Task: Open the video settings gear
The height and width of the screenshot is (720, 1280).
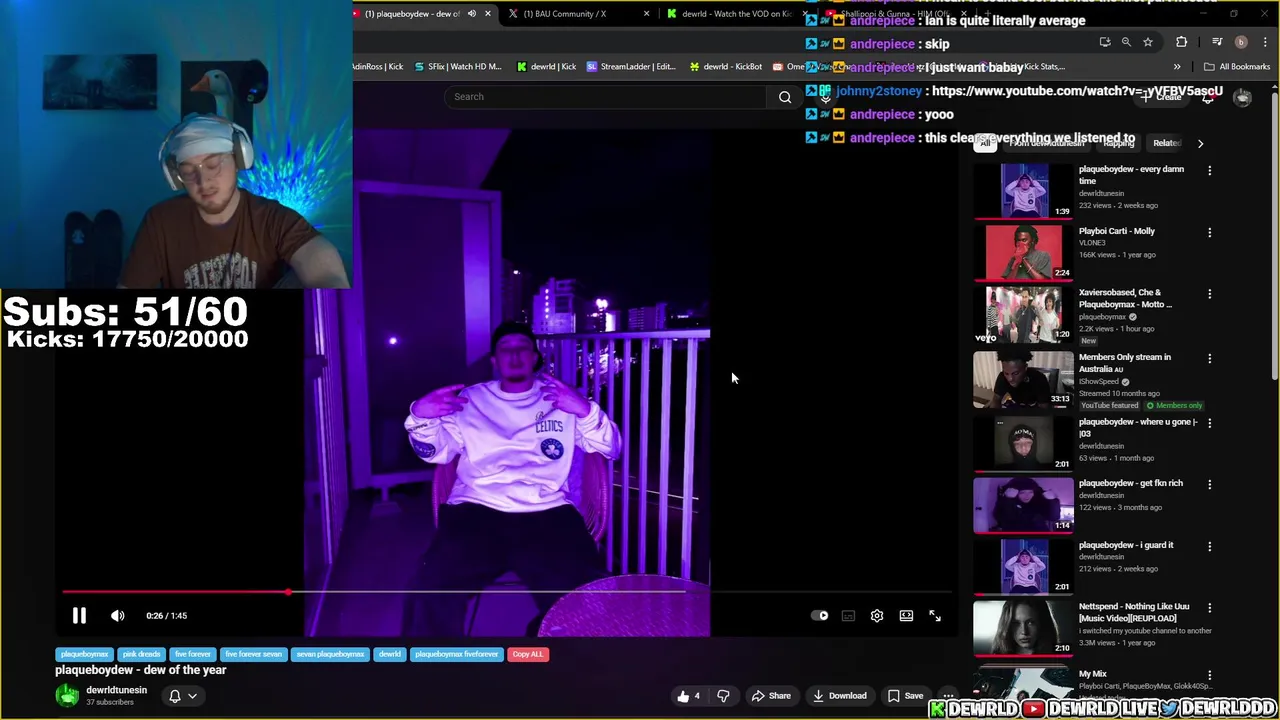Action: 877,616
